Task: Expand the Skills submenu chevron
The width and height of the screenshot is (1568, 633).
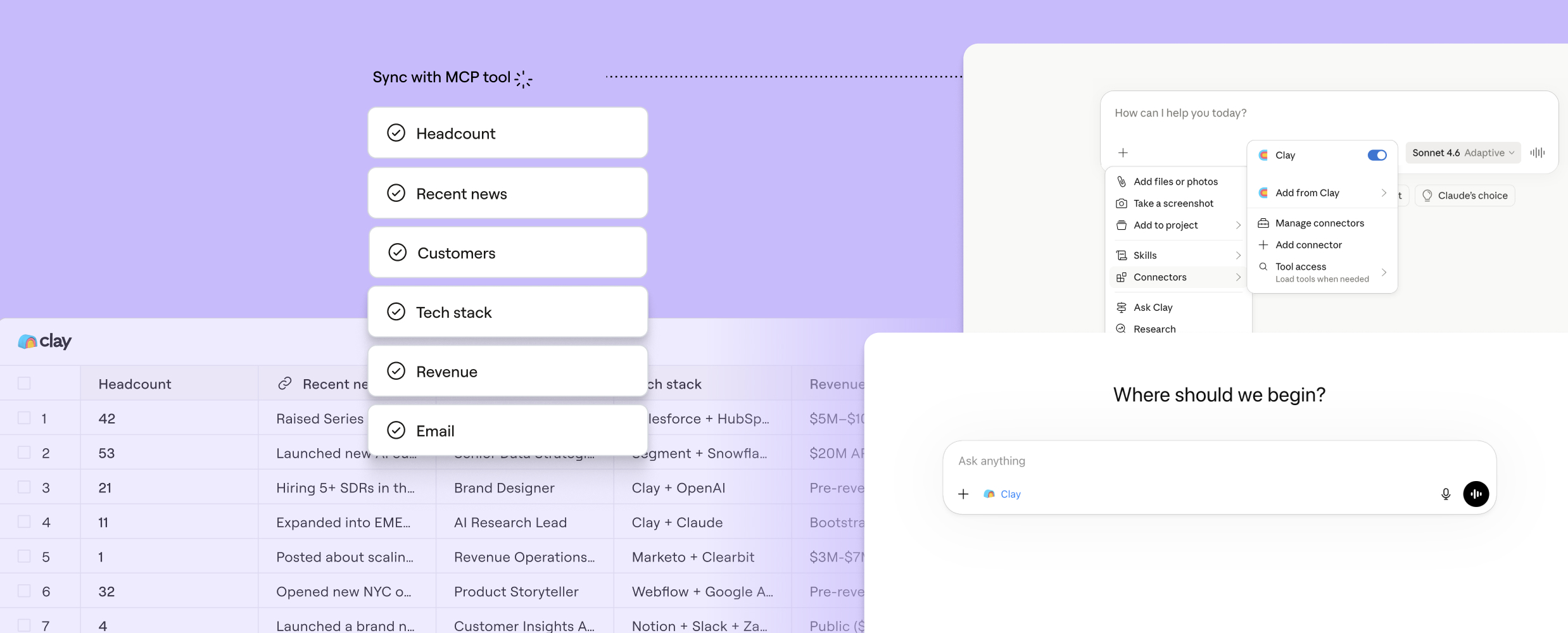Action: pyautogui.click(x=1238, y=256)
